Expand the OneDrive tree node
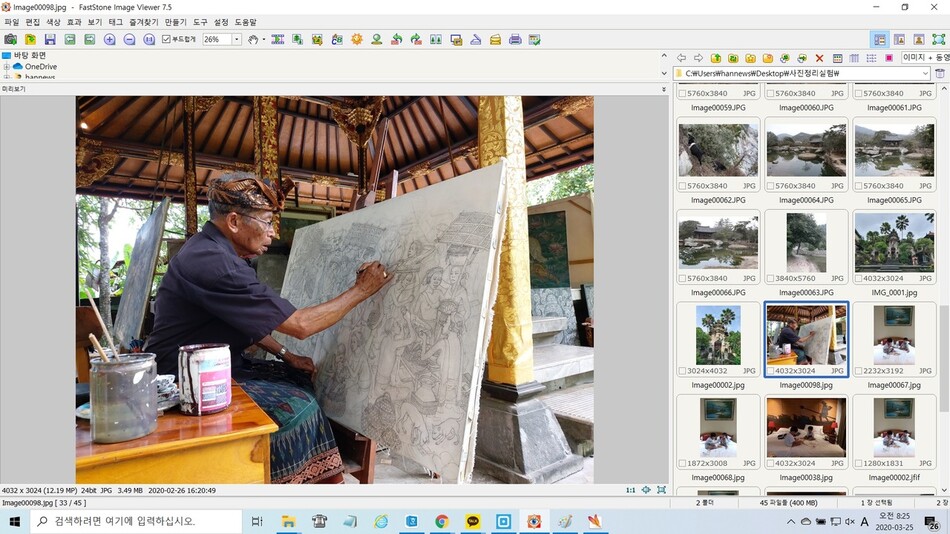 7,67
